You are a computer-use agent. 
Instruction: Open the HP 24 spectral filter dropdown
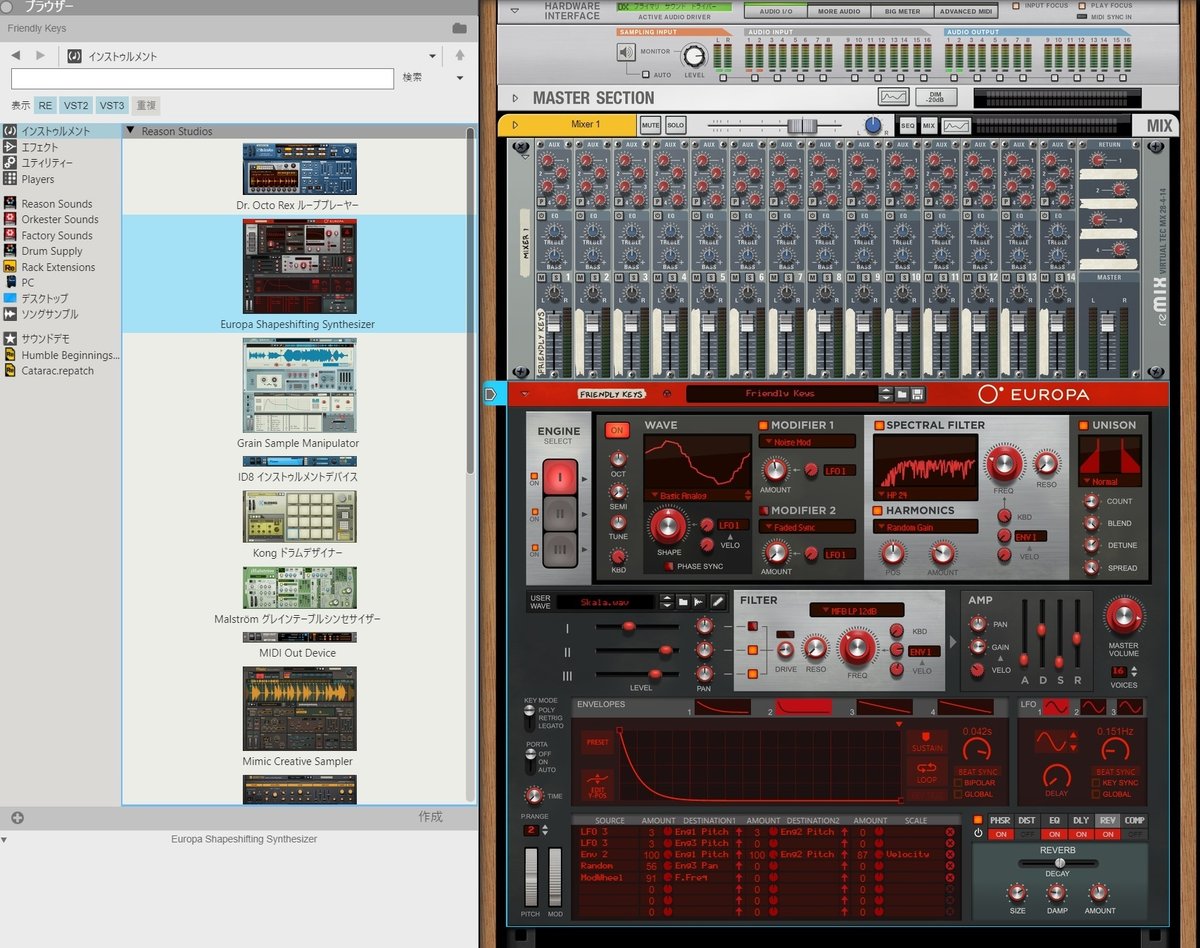point(924,494)
